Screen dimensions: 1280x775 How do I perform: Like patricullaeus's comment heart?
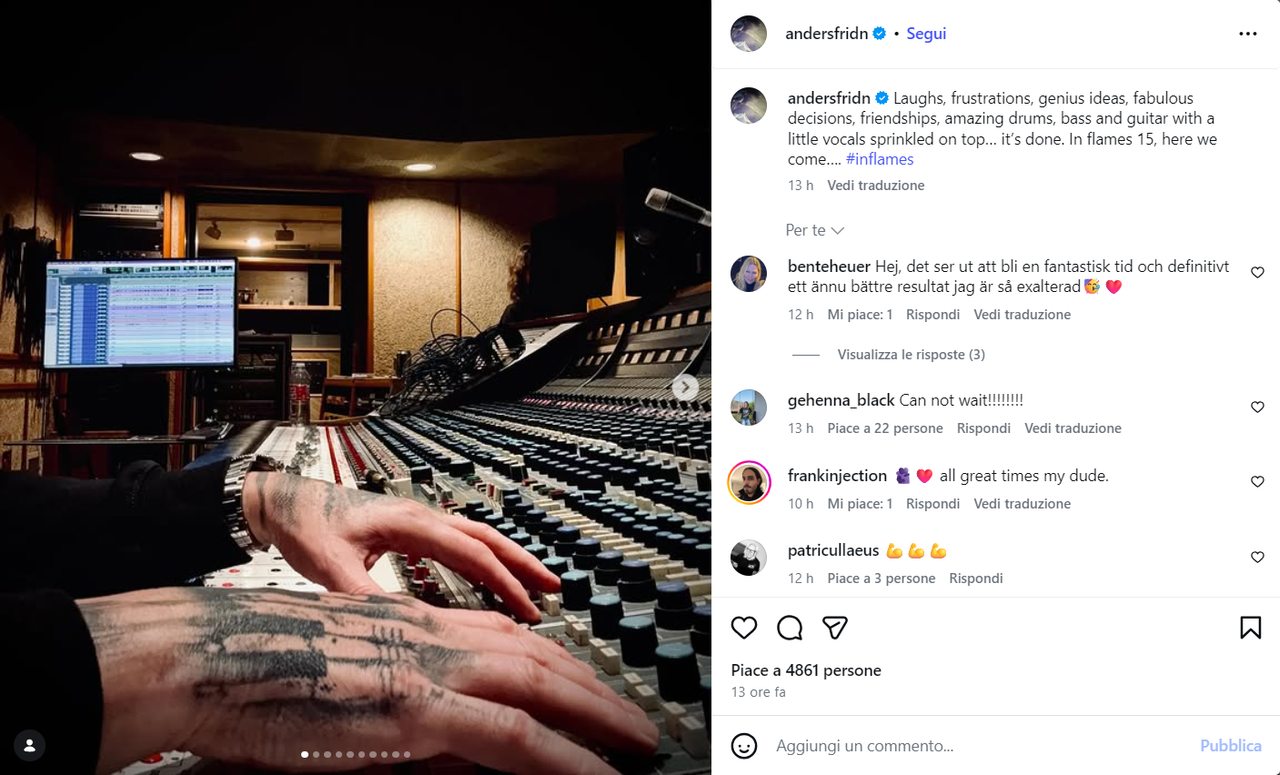click(1258, 557)
